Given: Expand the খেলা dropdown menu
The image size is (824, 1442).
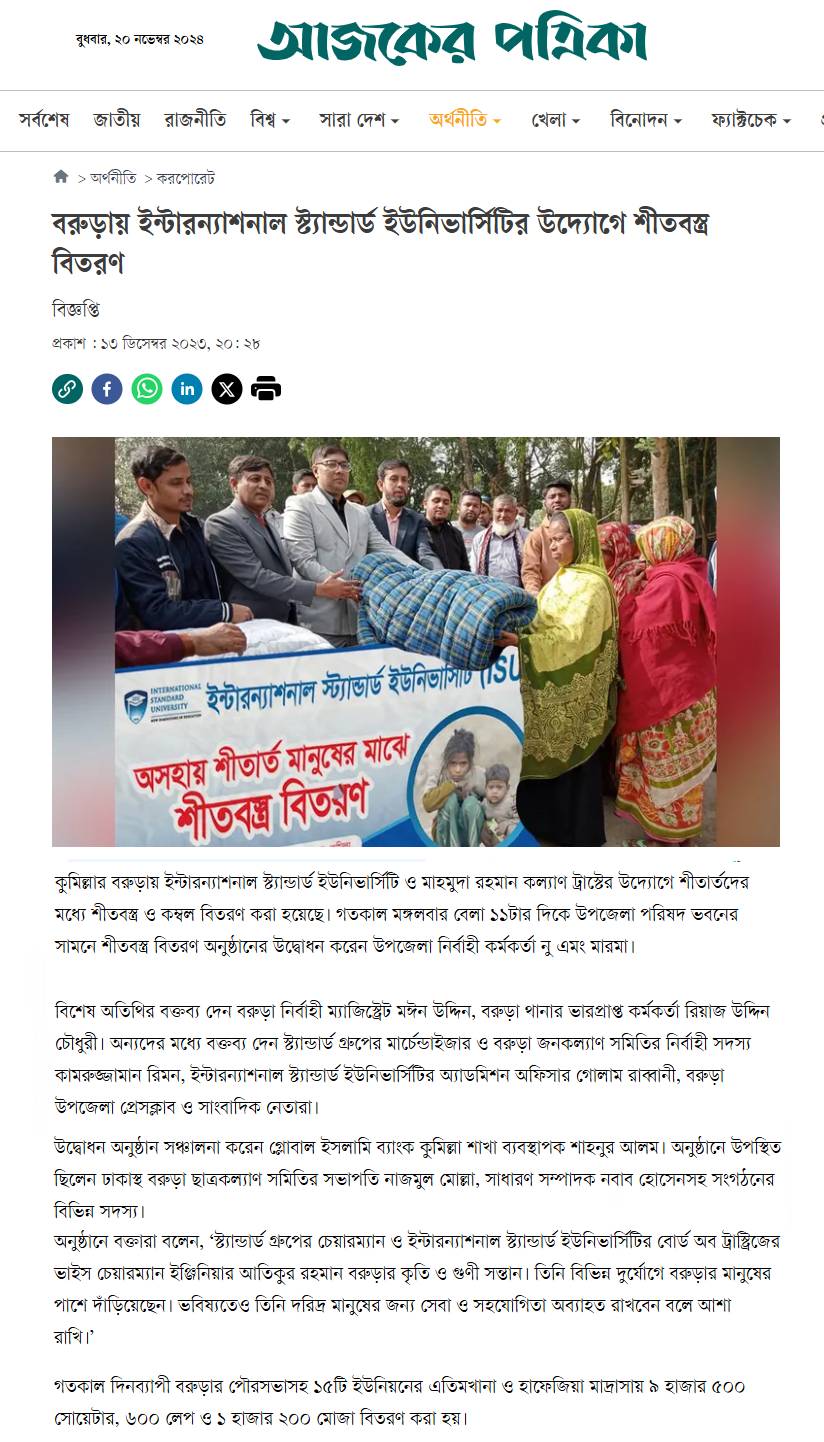Looking at the screenshot, I should [556, 120].
